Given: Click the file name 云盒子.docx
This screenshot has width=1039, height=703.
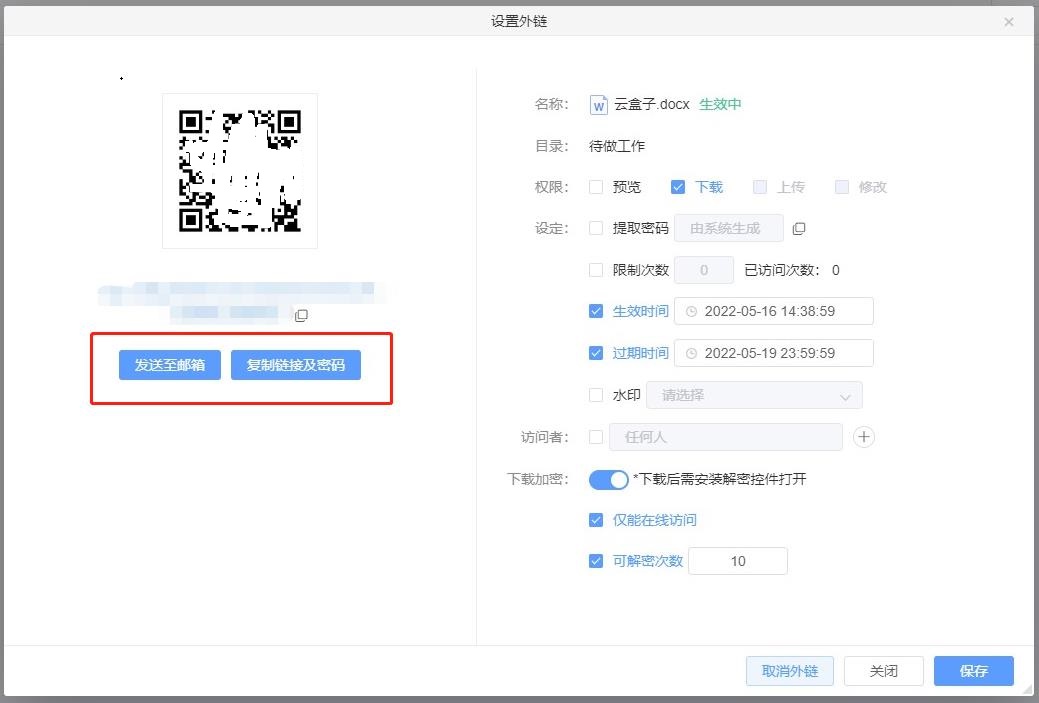Looking at the screenshot, I should coord(652,105).
